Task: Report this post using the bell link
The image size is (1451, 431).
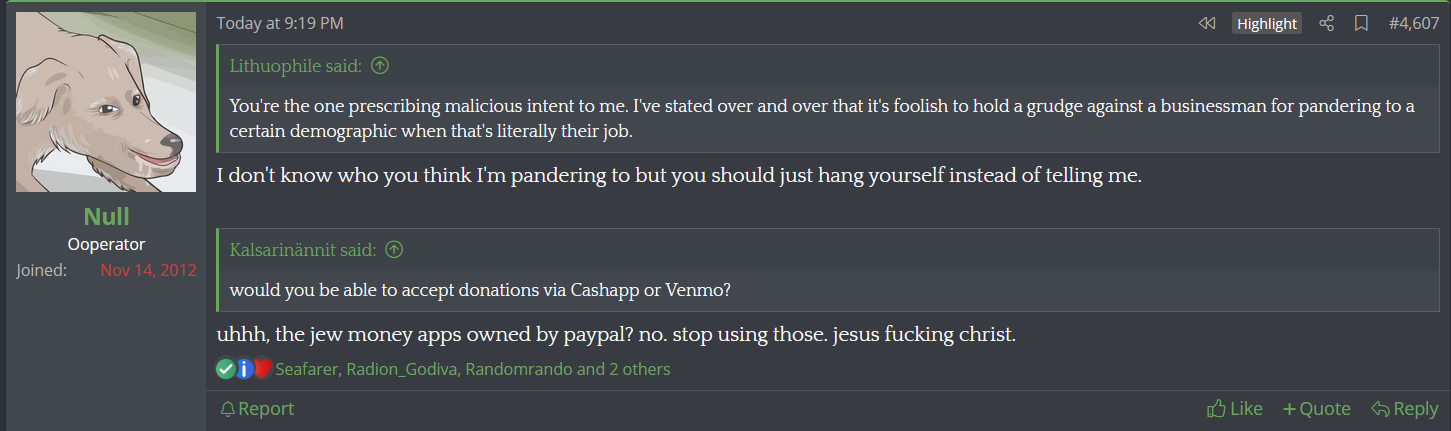Action: point(257,409)
